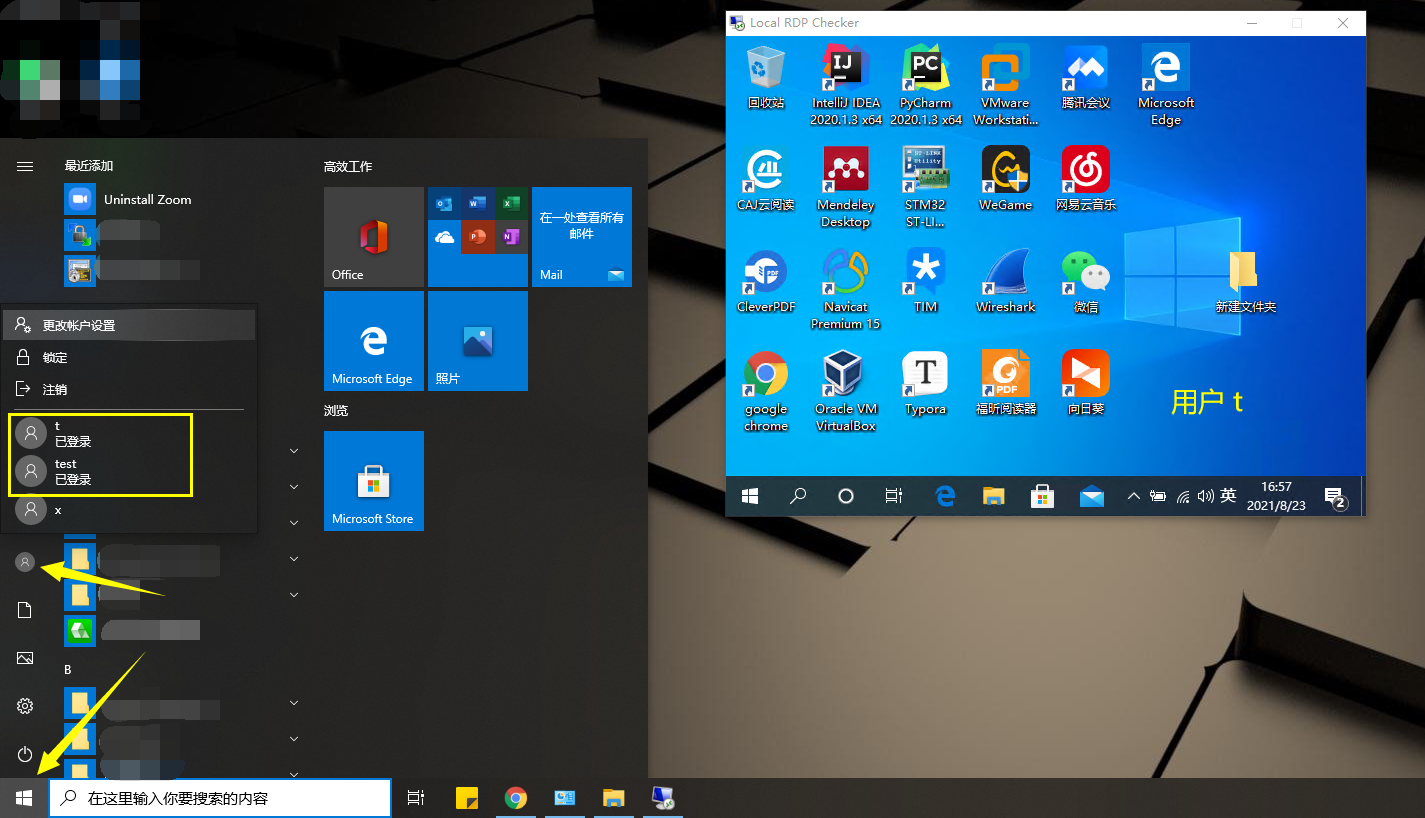This screenshot has width=1425, height=818.
Task: Select 更改帐户设置 menu entry
Action: click(x=129, y=325)
